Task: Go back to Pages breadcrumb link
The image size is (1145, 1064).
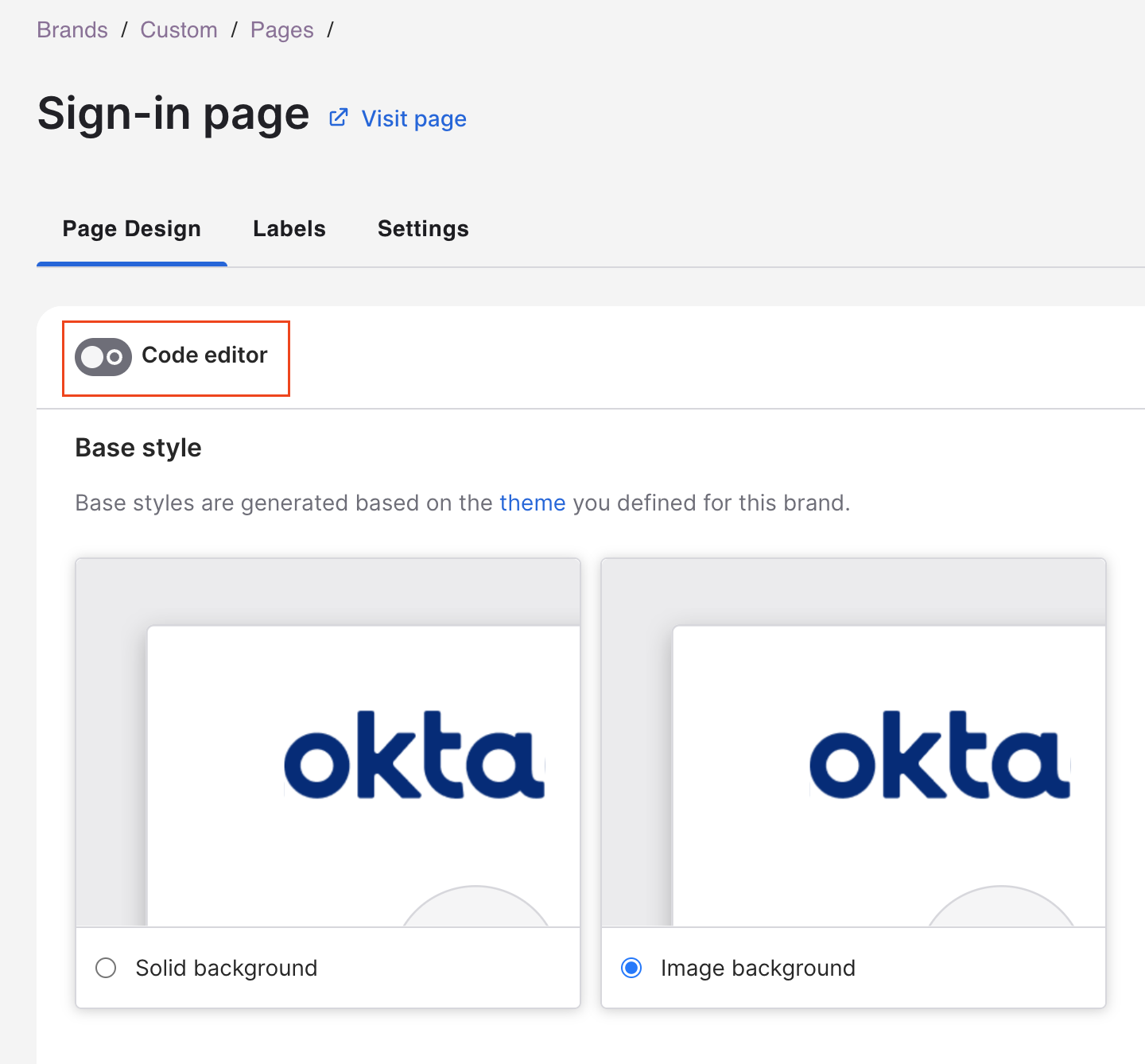Action: (282, 30)
